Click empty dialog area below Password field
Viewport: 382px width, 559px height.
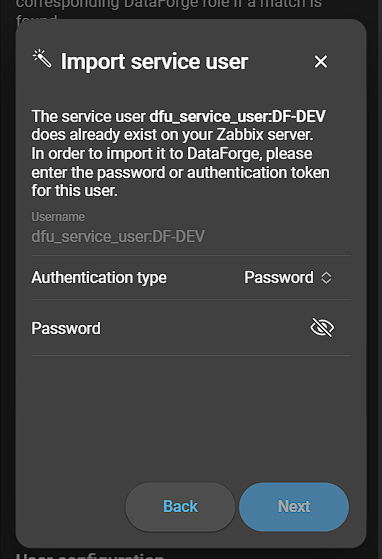191,417
